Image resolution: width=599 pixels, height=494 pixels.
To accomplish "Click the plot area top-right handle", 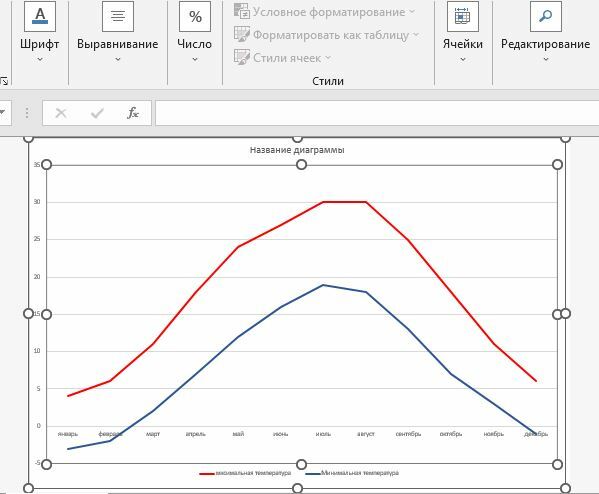I will click(x=557, y=165).
